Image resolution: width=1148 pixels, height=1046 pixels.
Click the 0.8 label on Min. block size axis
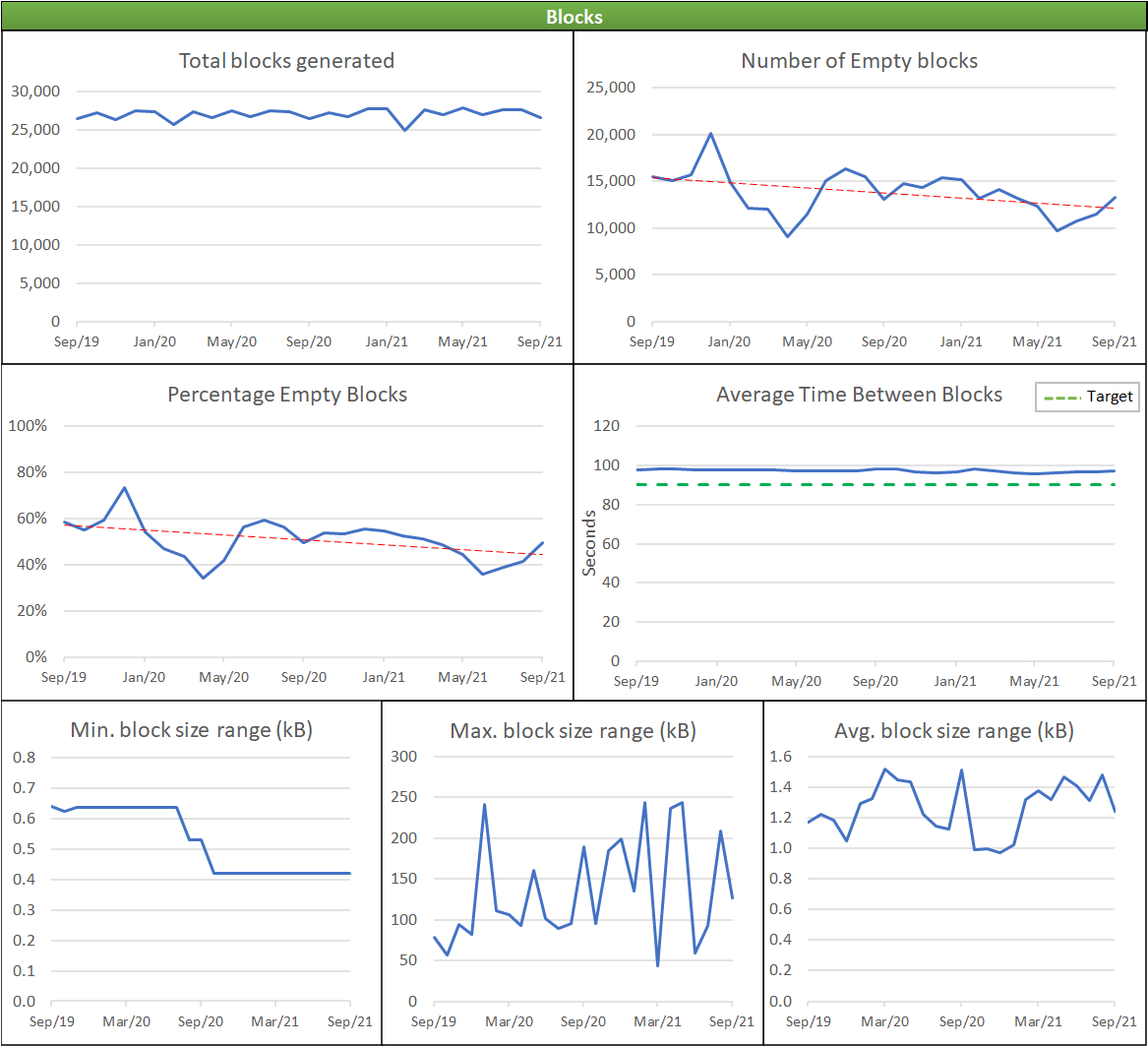[x=24, y=758]
